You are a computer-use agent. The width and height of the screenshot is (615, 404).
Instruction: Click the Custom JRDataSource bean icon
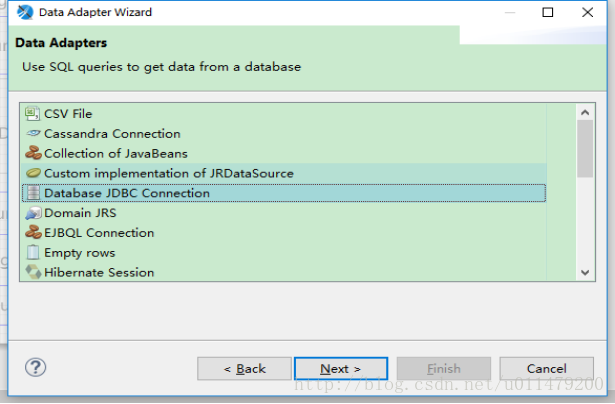coord(33,173)
